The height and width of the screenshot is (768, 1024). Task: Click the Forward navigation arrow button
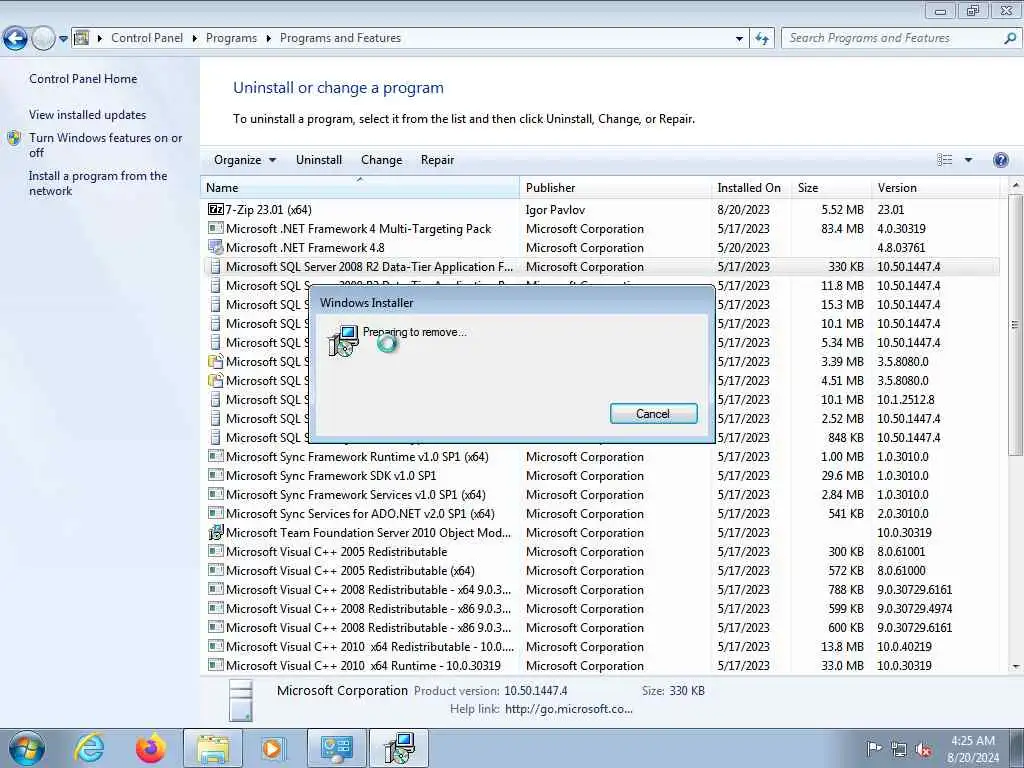pyautogui.click(x=43, y=39)
